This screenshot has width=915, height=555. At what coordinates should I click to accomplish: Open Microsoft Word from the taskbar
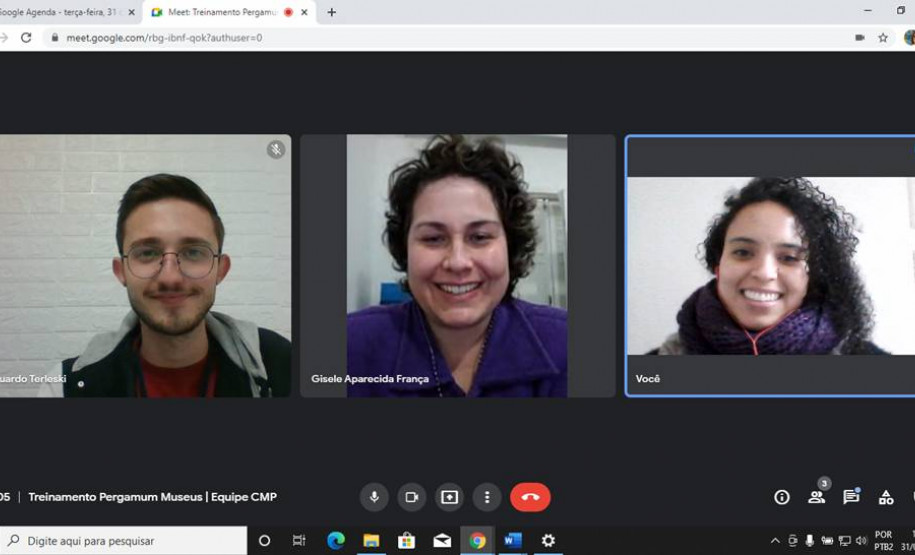513,541
